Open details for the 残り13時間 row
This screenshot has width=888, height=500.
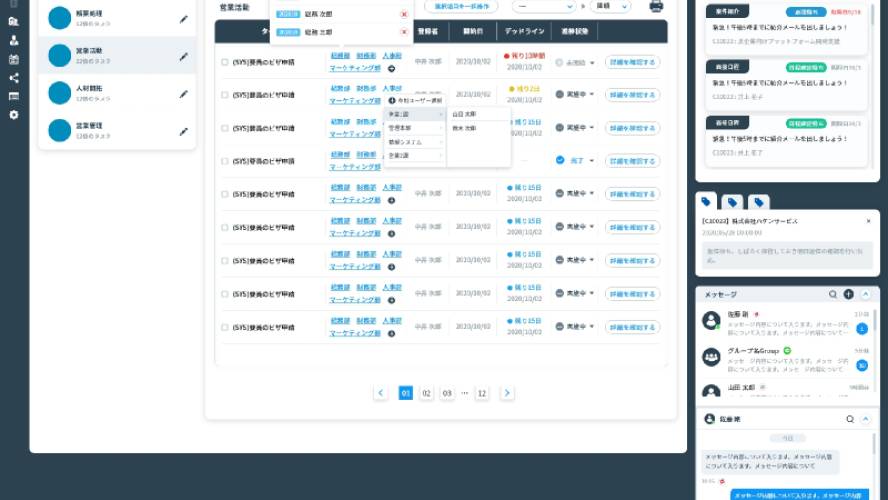(633, 62)
